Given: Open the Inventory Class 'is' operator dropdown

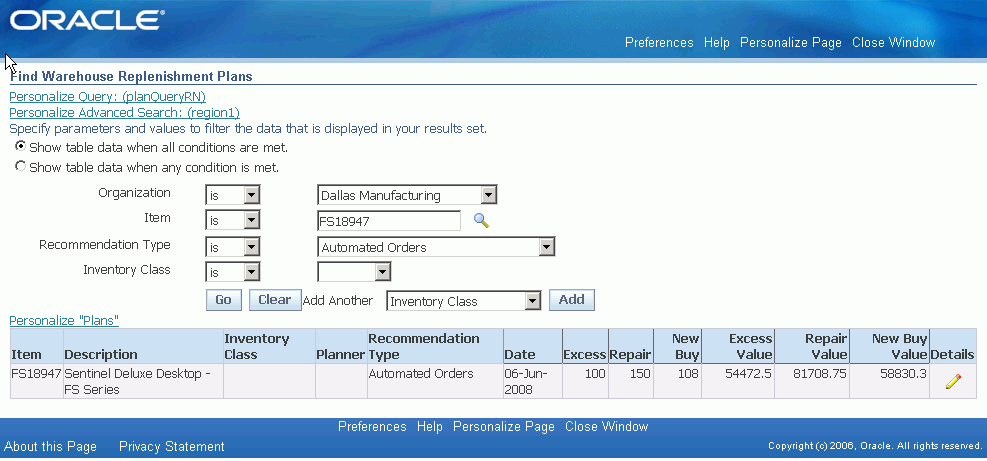Looking at the screenshot, I should point(233,272).
